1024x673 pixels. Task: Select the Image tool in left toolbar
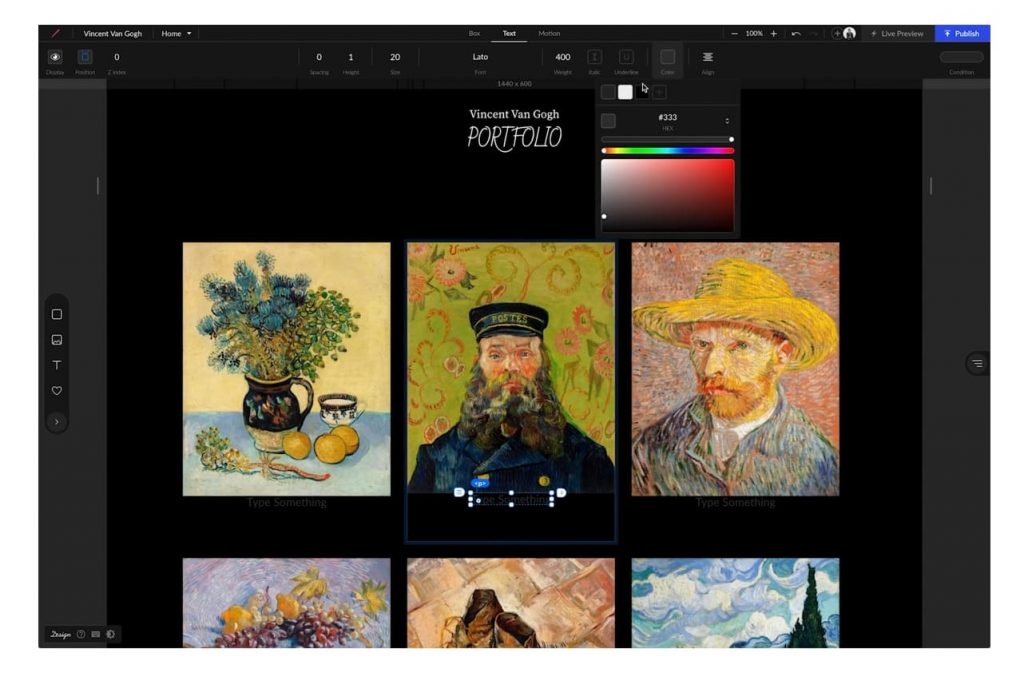pyautogui.click(x=57, y=340)
